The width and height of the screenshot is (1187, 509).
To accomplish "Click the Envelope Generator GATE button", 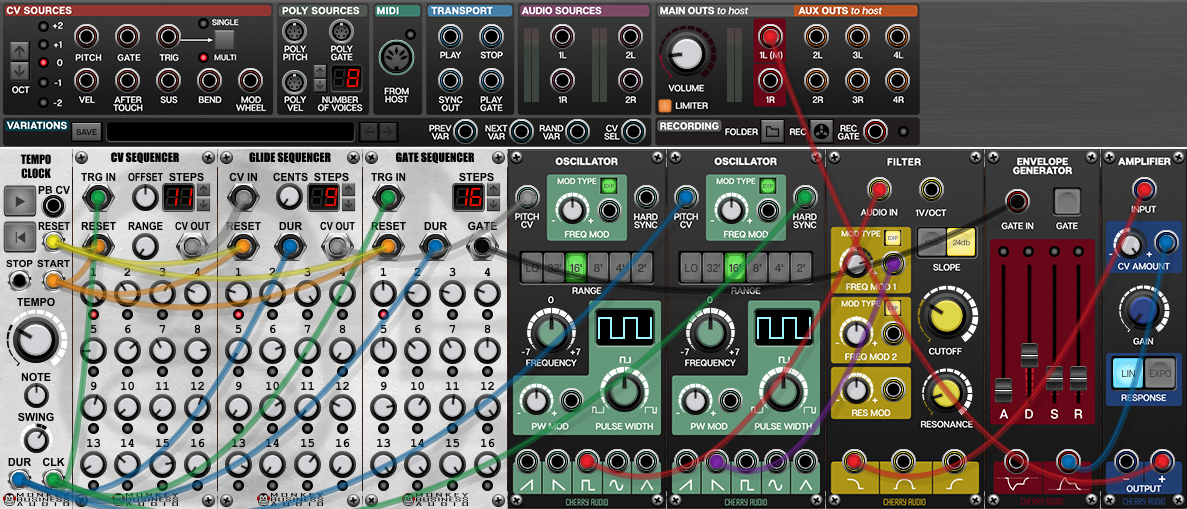I will (x=1066, y=202).
